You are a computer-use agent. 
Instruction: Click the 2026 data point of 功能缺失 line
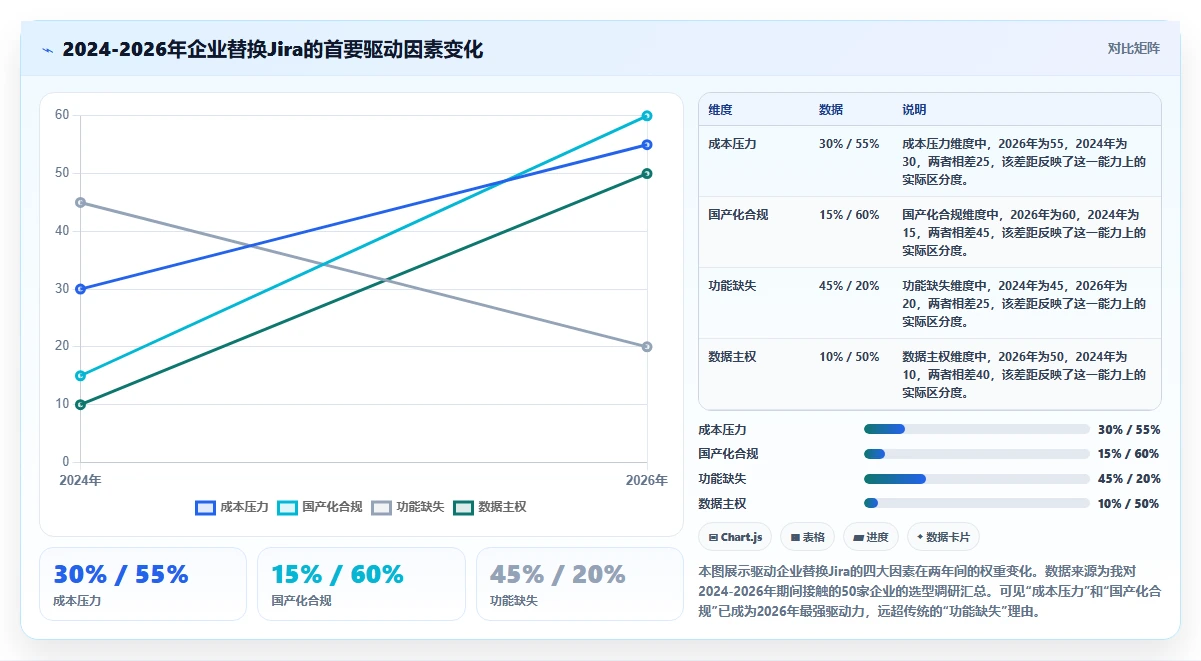coord(647,347)
